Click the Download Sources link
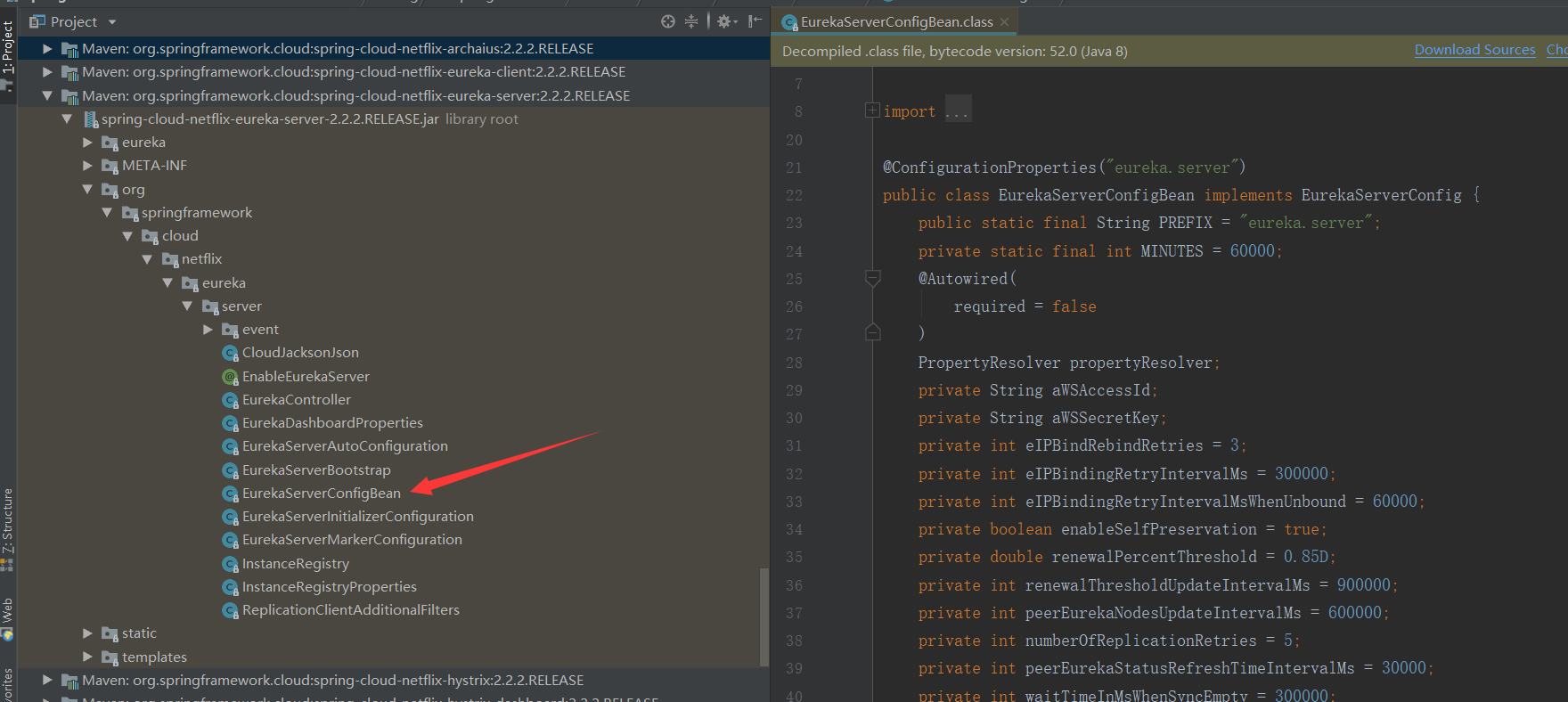The image size is (1568, 702). pyautogui.click(x=1474, y=50)
